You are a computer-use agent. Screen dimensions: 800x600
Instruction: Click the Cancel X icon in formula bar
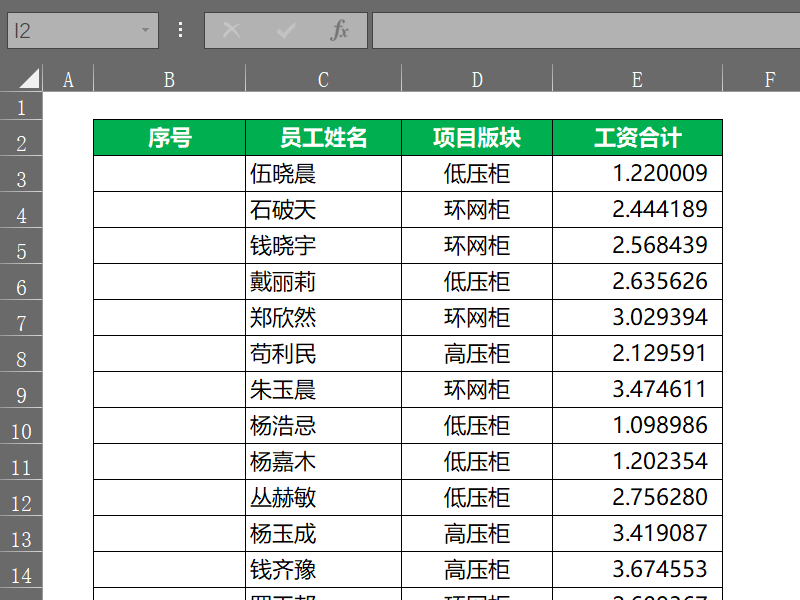[232, 30]
